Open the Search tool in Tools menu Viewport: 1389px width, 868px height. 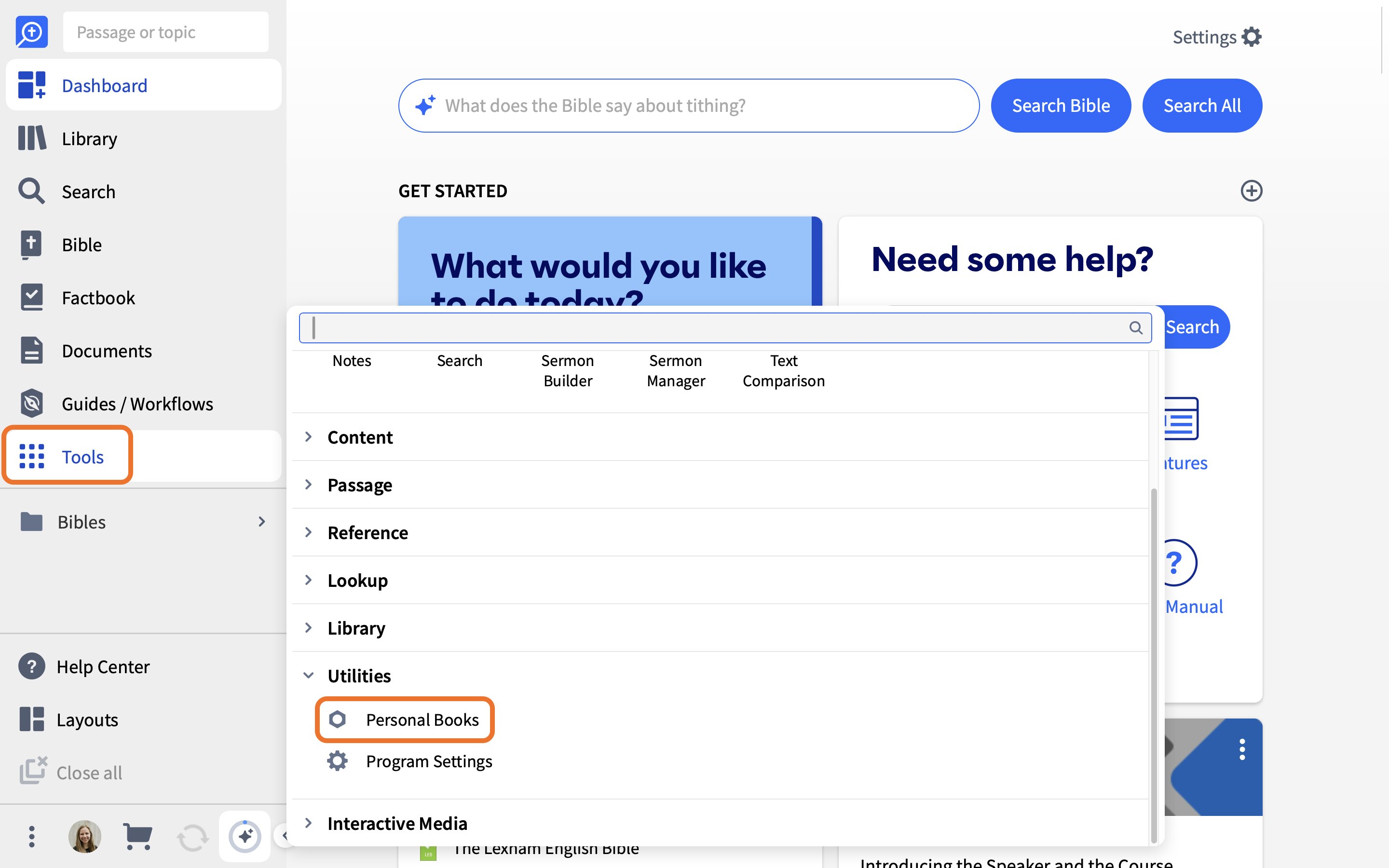[x=459, y=361]
